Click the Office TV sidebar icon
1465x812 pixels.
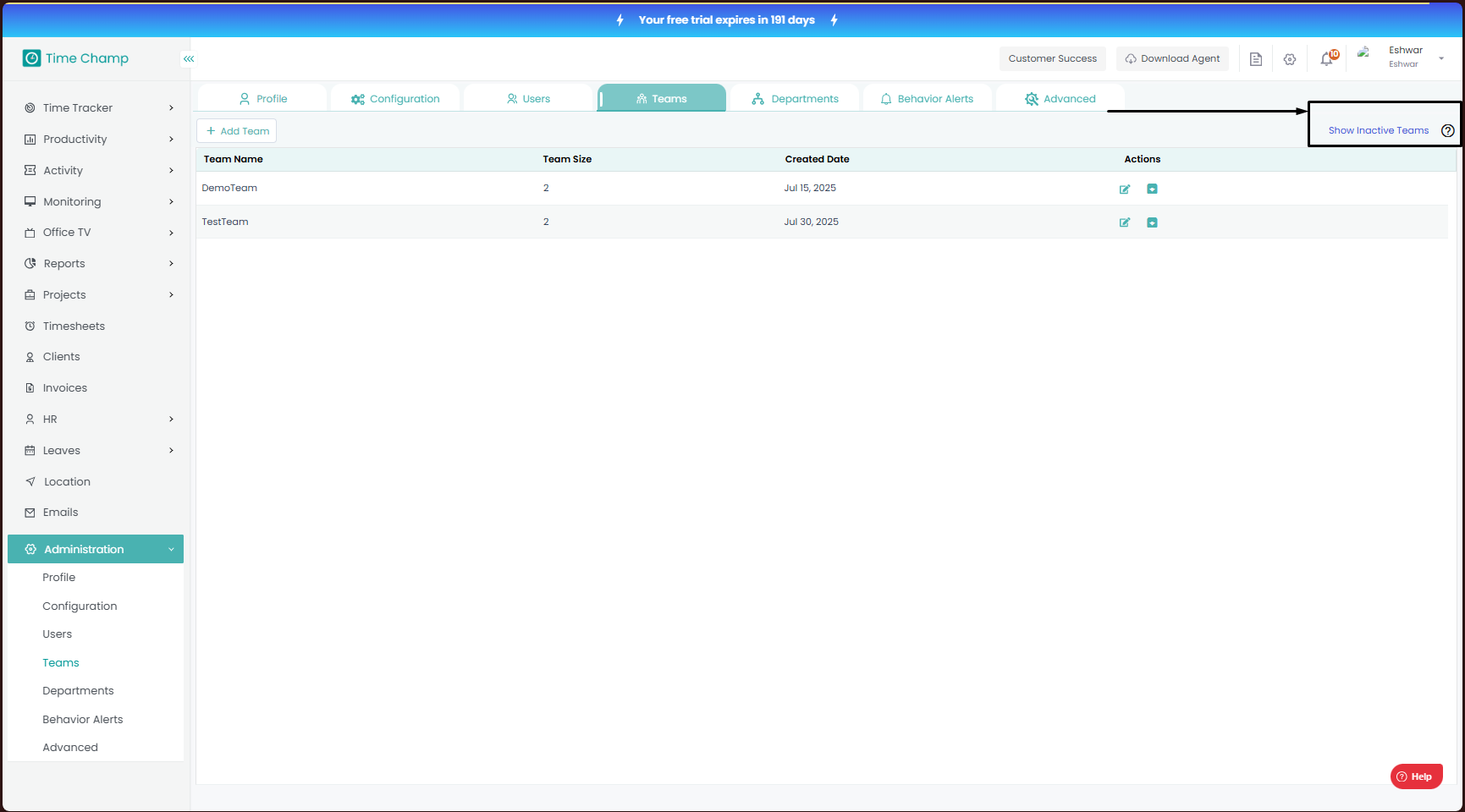click(30, 233)
